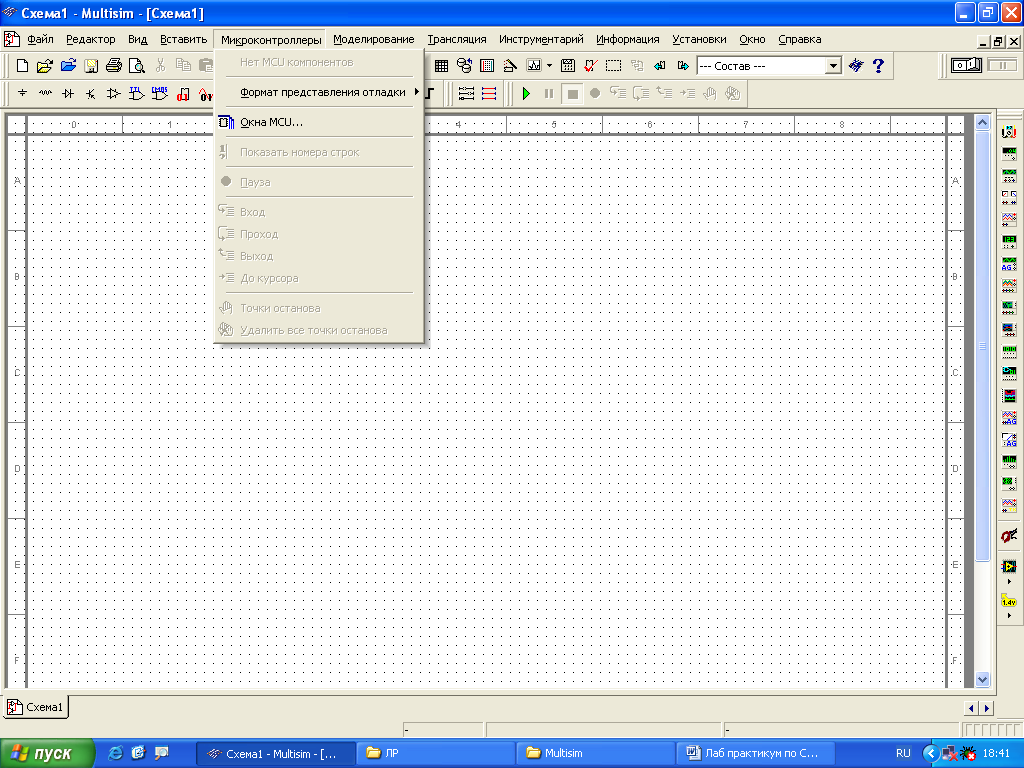Place a basic resistor component
1024x768 pixels.
pos(45,93)
